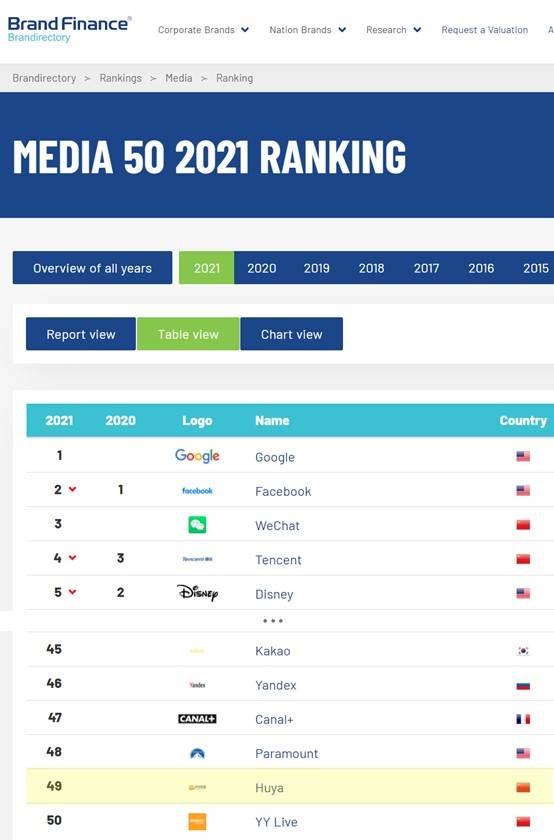This screenshot has height=840, width=554.
Task: Open Report view
Action: coord(81,334)
